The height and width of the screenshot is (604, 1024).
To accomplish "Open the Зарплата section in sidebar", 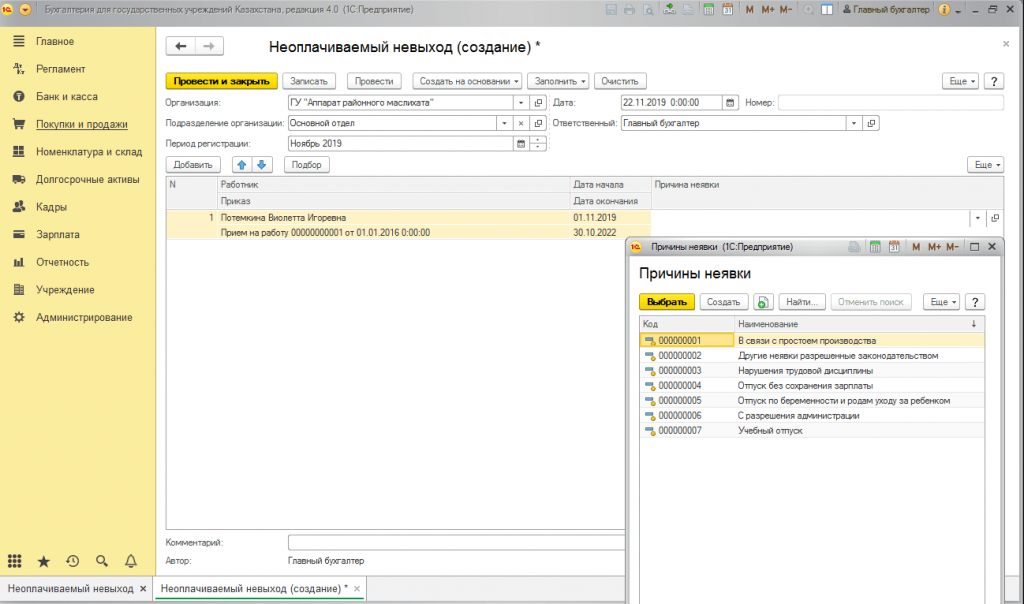I will pos(57,235).
